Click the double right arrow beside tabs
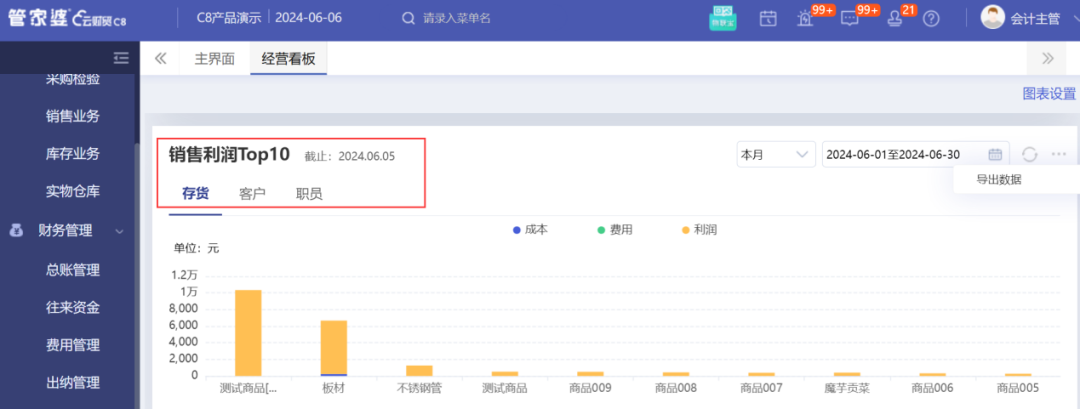Viewport: 1080px width, 409px height. [x=1048, y=59]
